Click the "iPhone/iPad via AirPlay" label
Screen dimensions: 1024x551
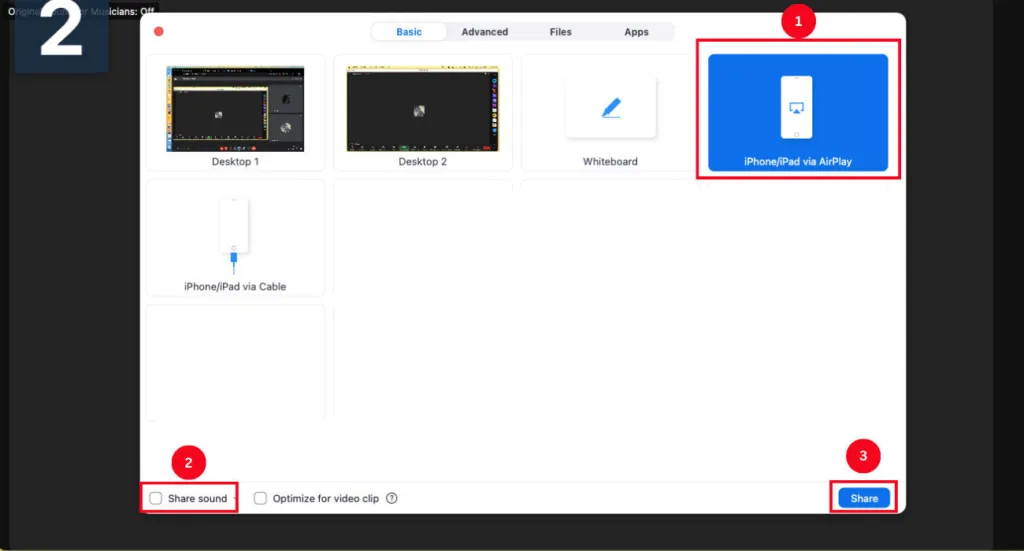(798, 161)
